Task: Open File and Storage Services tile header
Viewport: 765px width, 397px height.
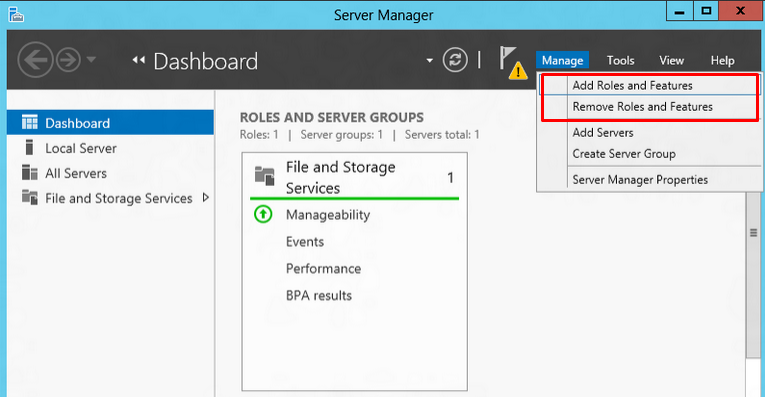Action: pyautogui.click(x=354, y=177)
